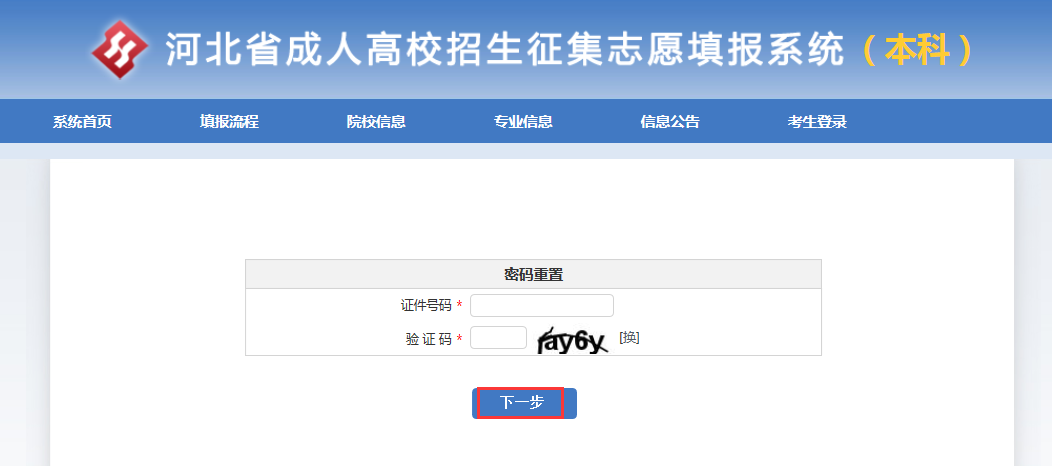Viewport: 1052px width, 466px height.
Task: Select 专业信息 in the navigation bar
Action: pos(523,122)
